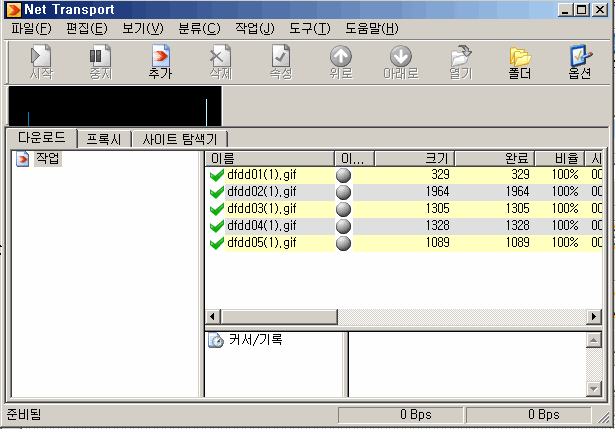Click the 삭제 (Delete) toolbar icon

pos(220,56)
